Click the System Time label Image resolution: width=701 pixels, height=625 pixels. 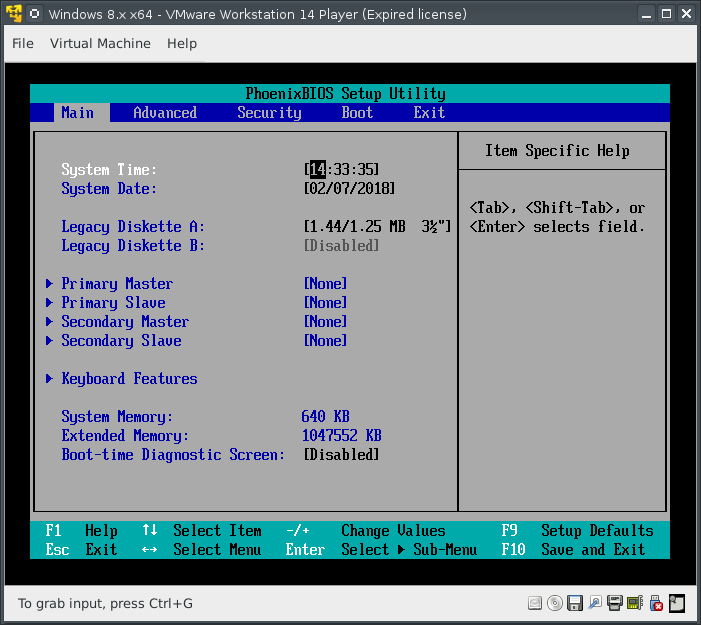tap(109, 170)
